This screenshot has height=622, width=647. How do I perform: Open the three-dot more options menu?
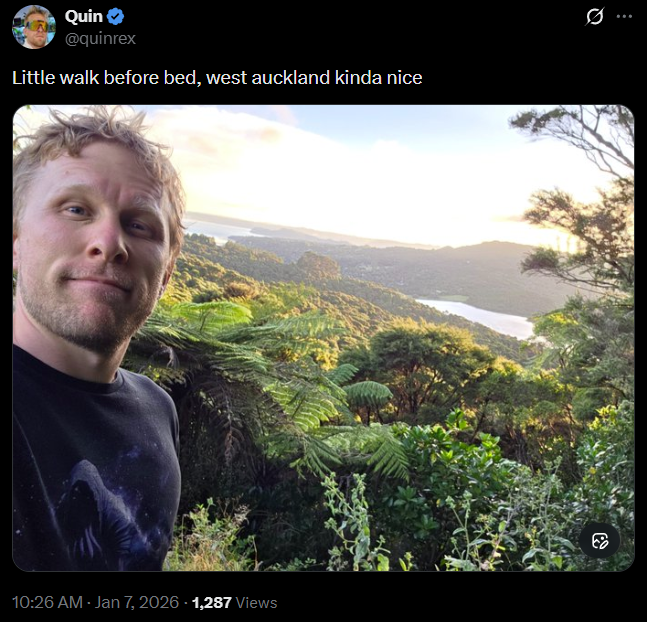pyautogui.click(x=624, y=17)
